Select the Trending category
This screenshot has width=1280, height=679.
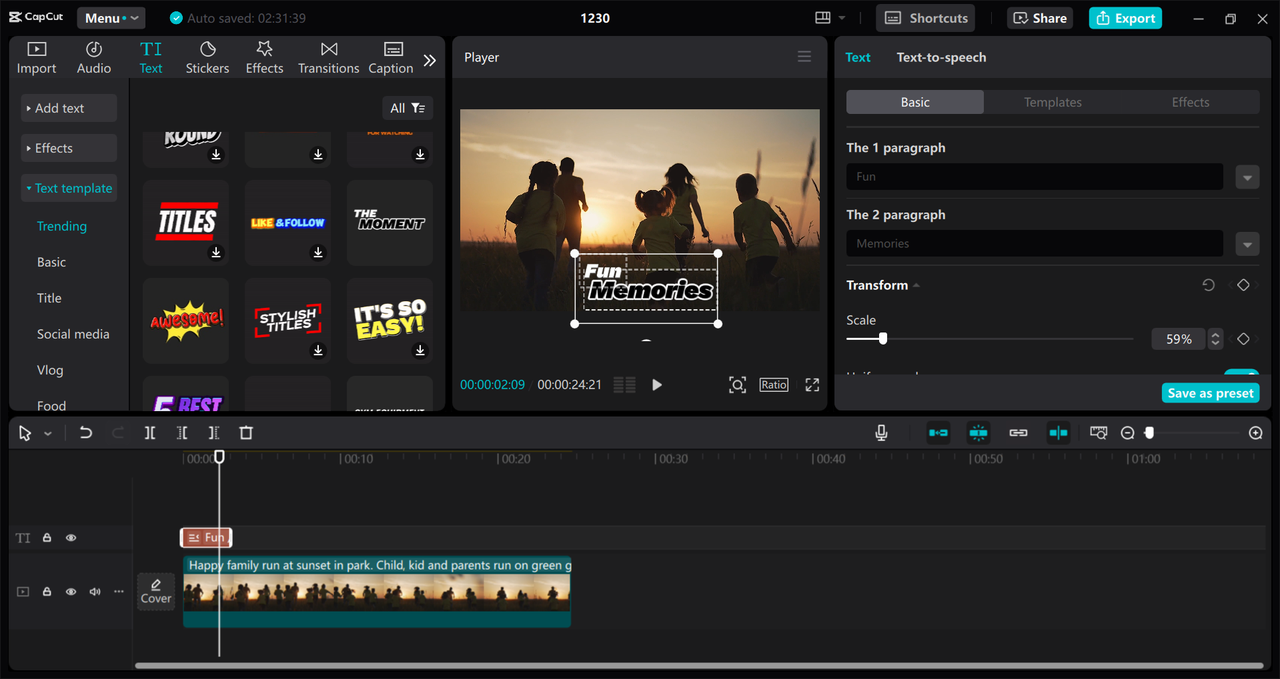click(62, 226)
